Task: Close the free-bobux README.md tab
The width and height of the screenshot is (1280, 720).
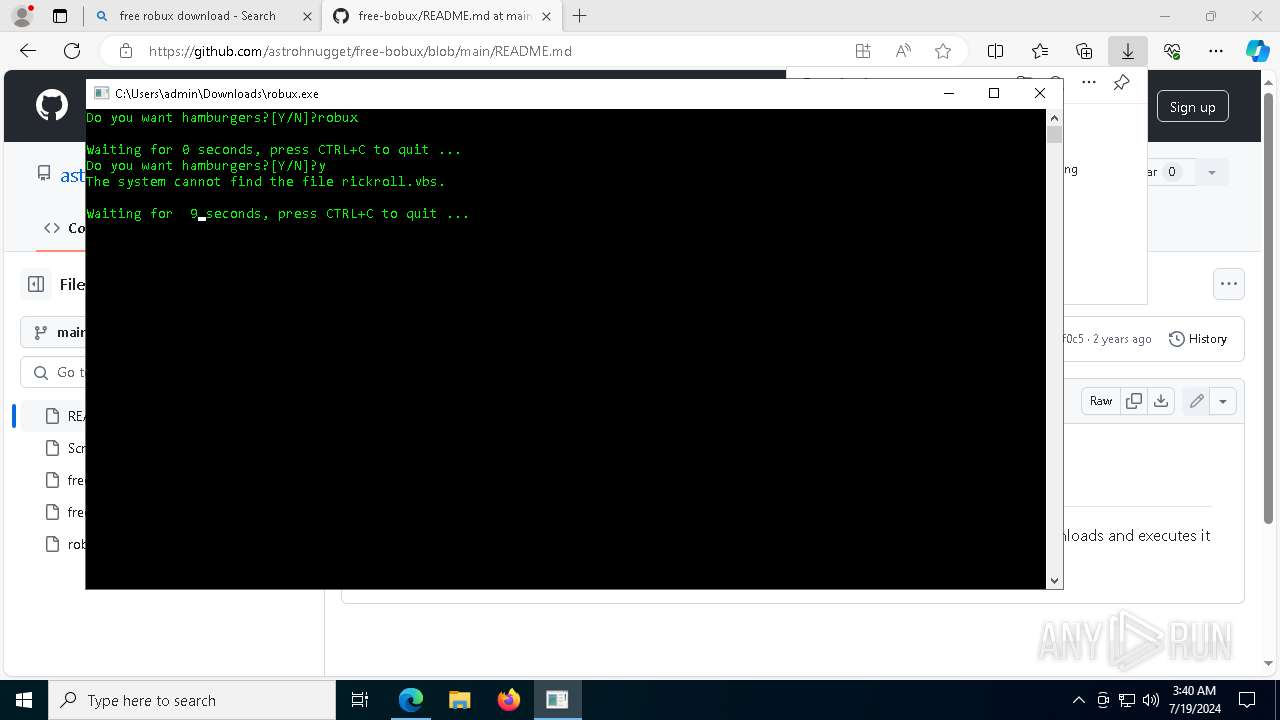Action: (546, 16)
